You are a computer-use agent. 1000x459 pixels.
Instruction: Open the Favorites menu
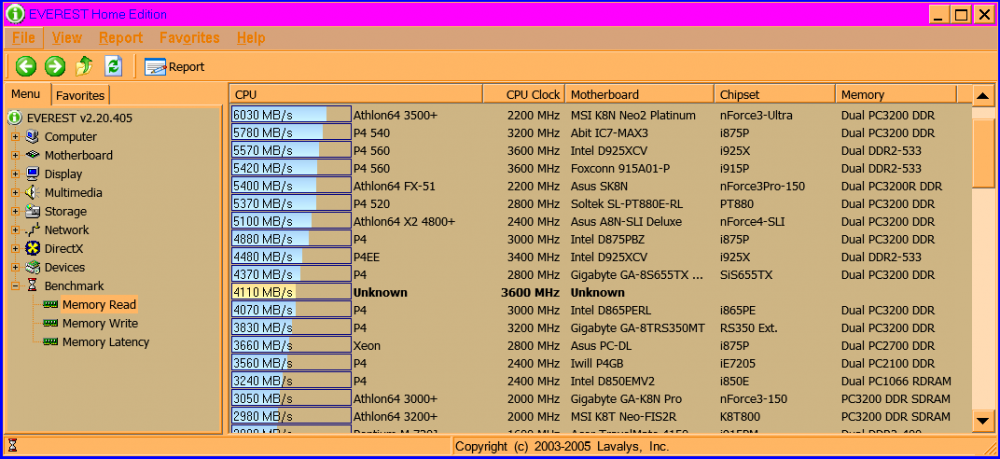[189, 38]
